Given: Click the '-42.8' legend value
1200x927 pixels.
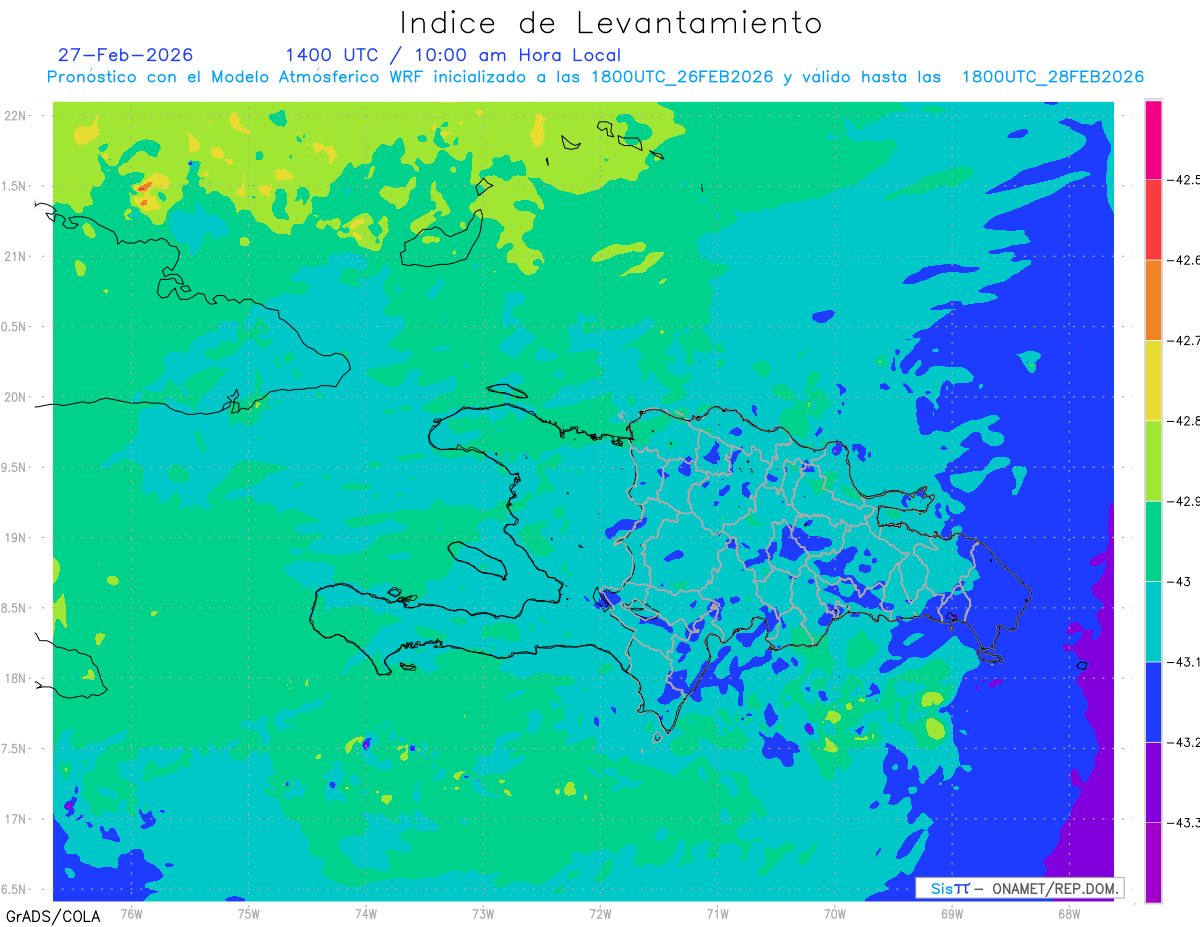Looking at the screenshot, I should [x=1184, y=421].
